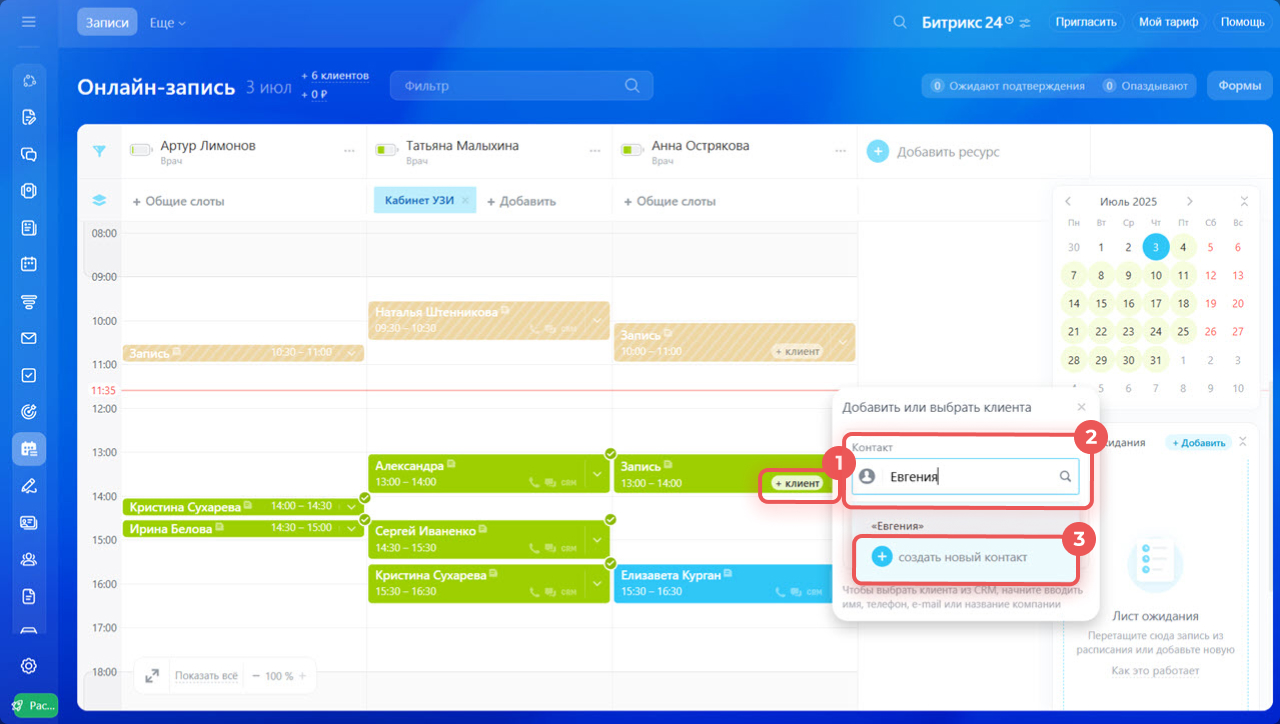This screenshot has height=724, width=1280.
Task: Open chevron on Кристина Сухарева 15:30 booking
Action: point(597,583)
